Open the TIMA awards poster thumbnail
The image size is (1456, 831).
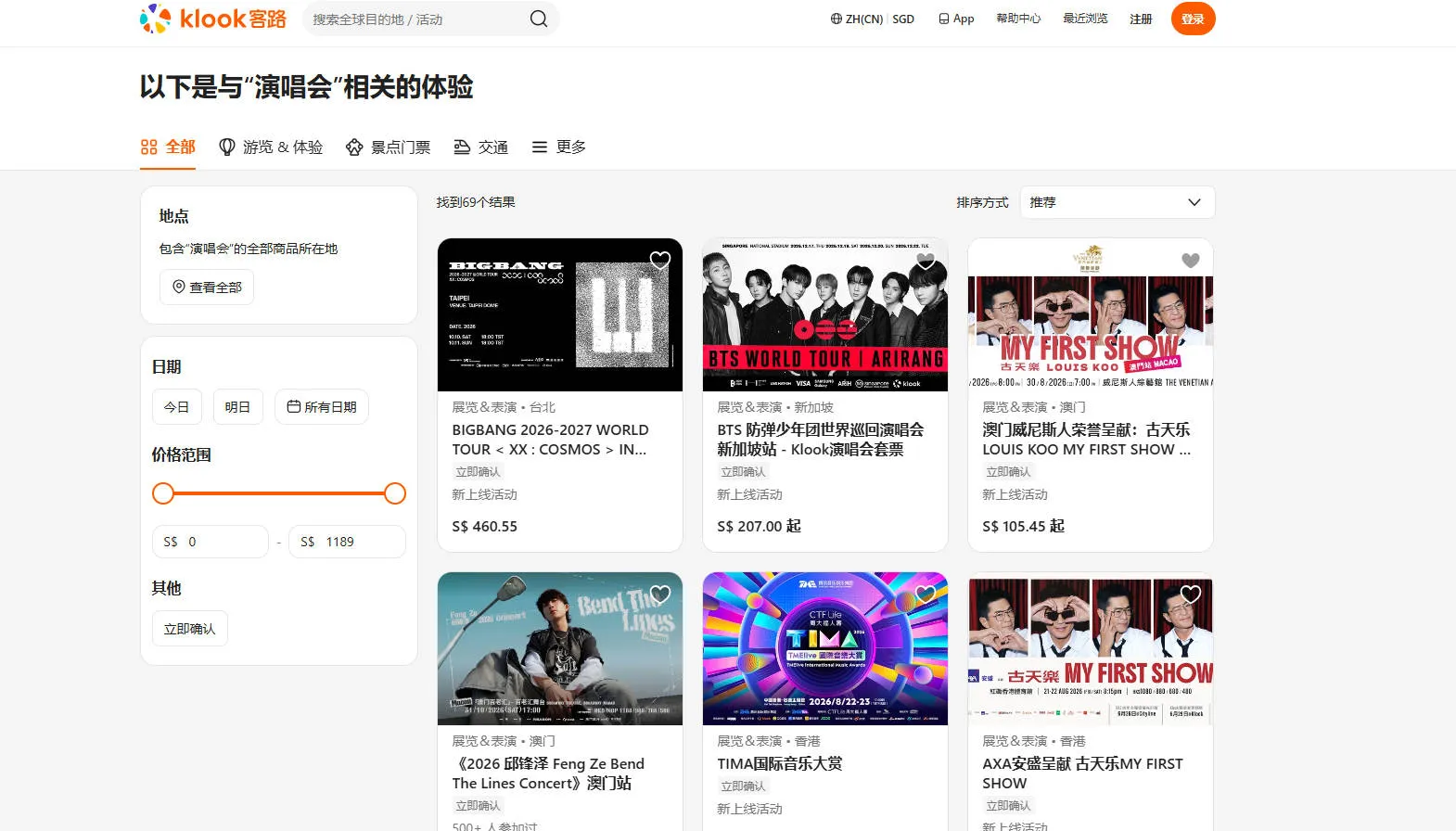pyautogui.click(x=825, y=649)
